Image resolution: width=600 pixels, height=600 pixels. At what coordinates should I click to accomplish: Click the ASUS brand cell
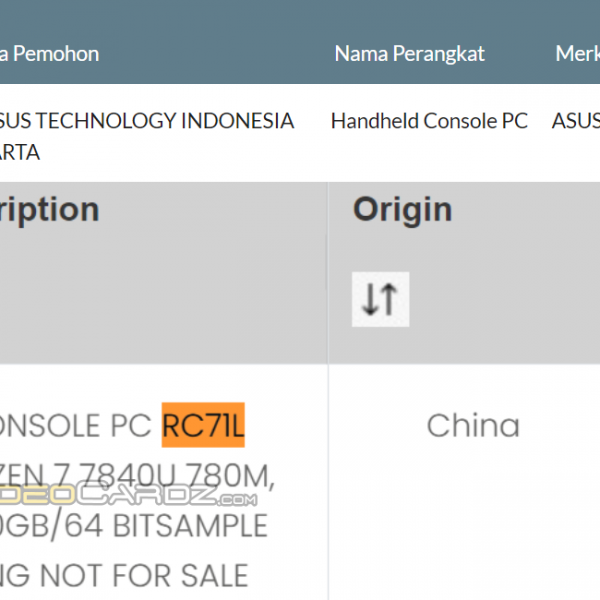[576, 121]
